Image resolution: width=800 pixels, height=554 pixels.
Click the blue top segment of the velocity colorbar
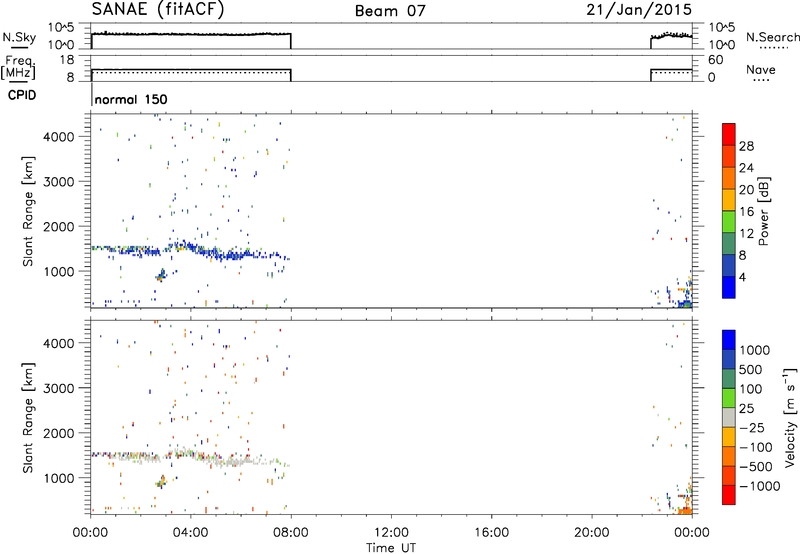[x=729, y=340]
